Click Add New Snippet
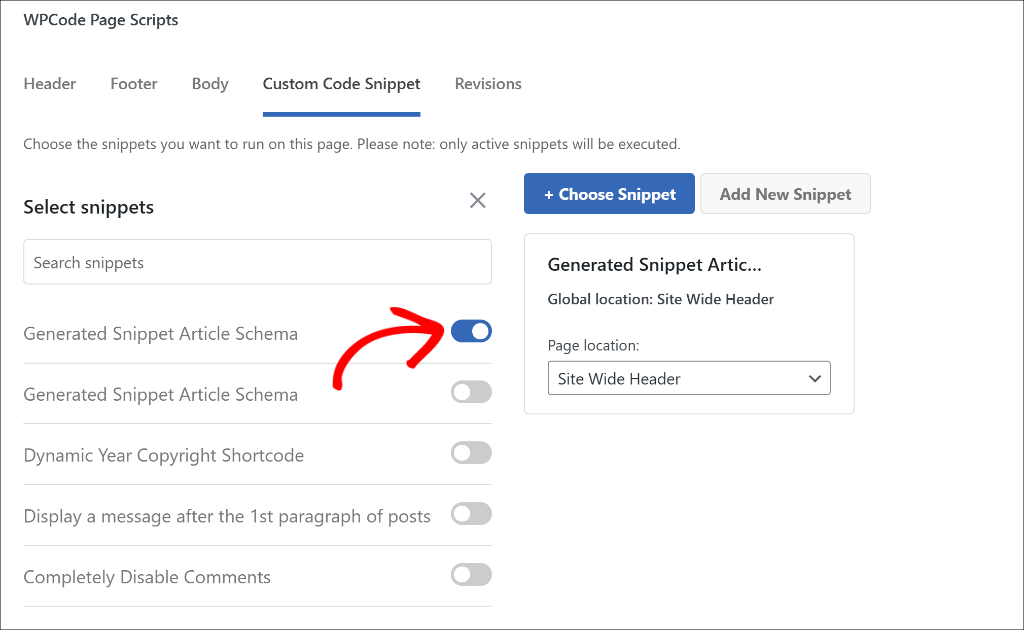Image resolution: width=1024 pixels, height=630 pixels. pos(785,193)
